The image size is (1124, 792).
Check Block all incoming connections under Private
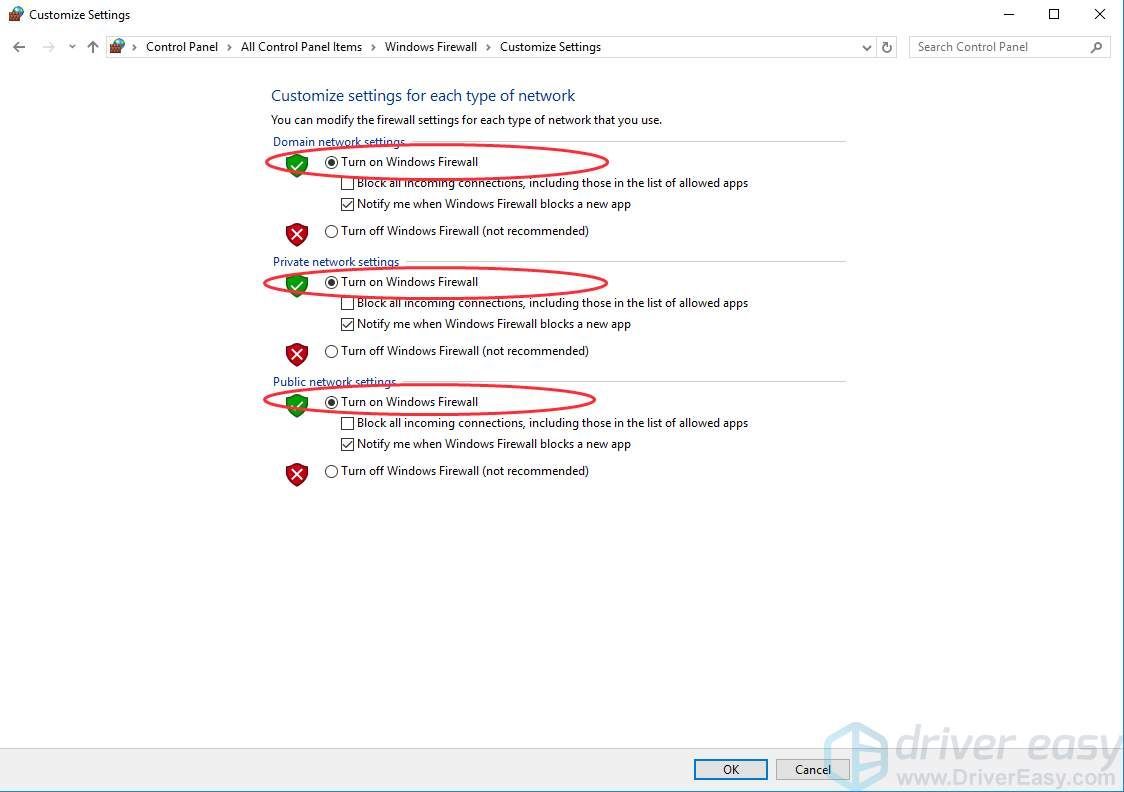click(348, 303)
